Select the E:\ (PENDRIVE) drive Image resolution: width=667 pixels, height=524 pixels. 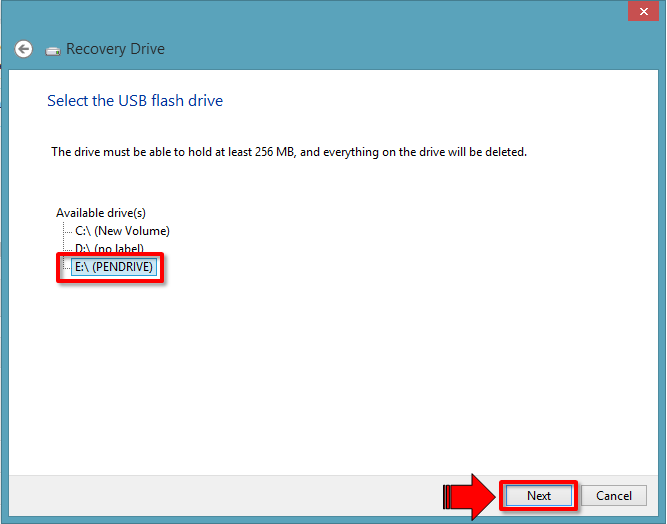pyautogui.click(x=114, y=267)
